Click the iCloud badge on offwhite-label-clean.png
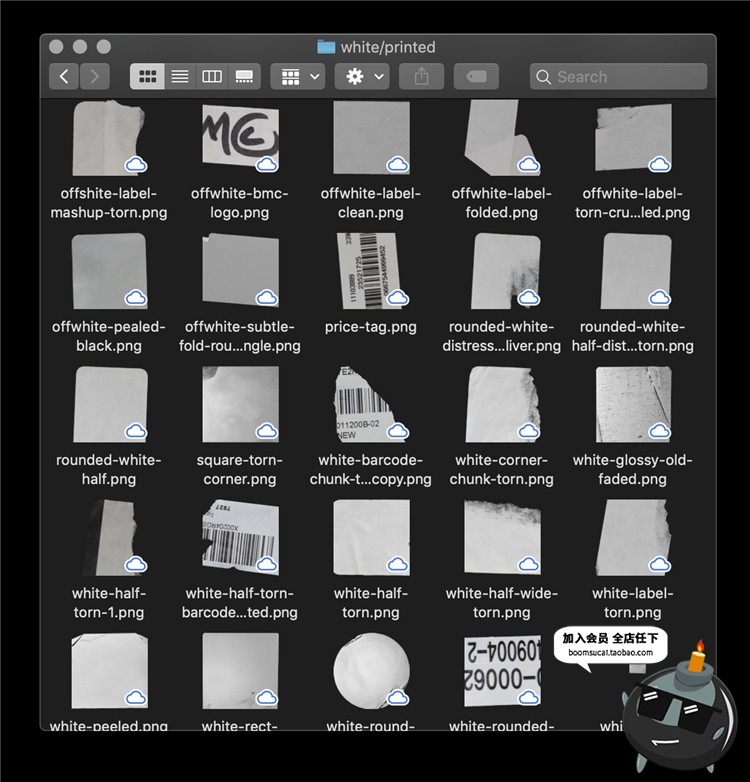Image resolution: width=750 pixels, height=782 pixels. 397,164
